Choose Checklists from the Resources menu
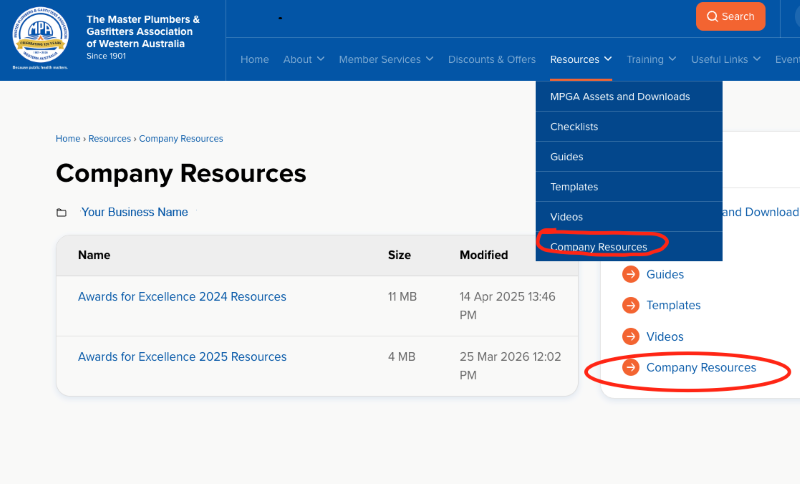The image size is (800, 484). 574,127
